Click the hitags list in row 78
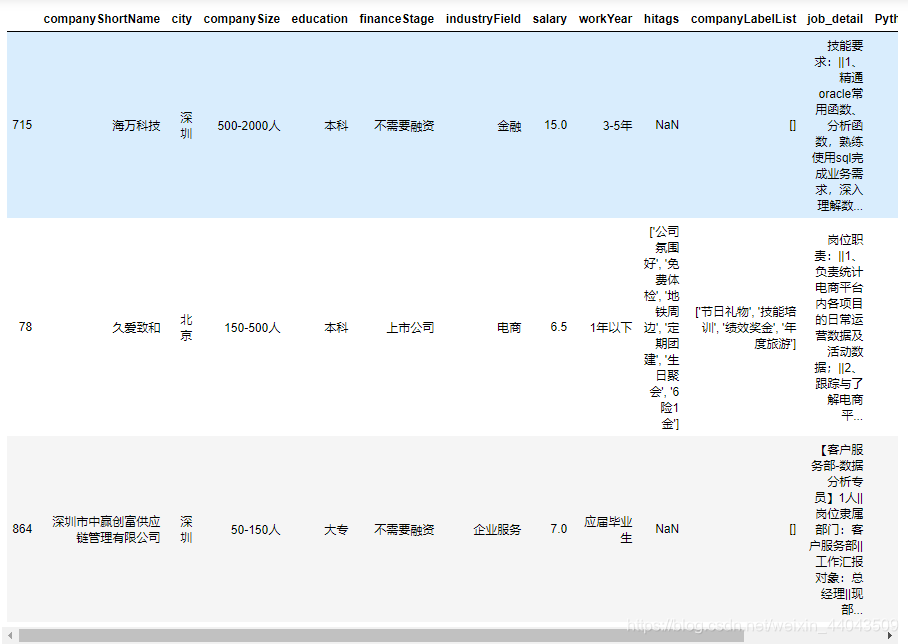The width and height of the screenshot is (908, 644). [x=661, y=328]
